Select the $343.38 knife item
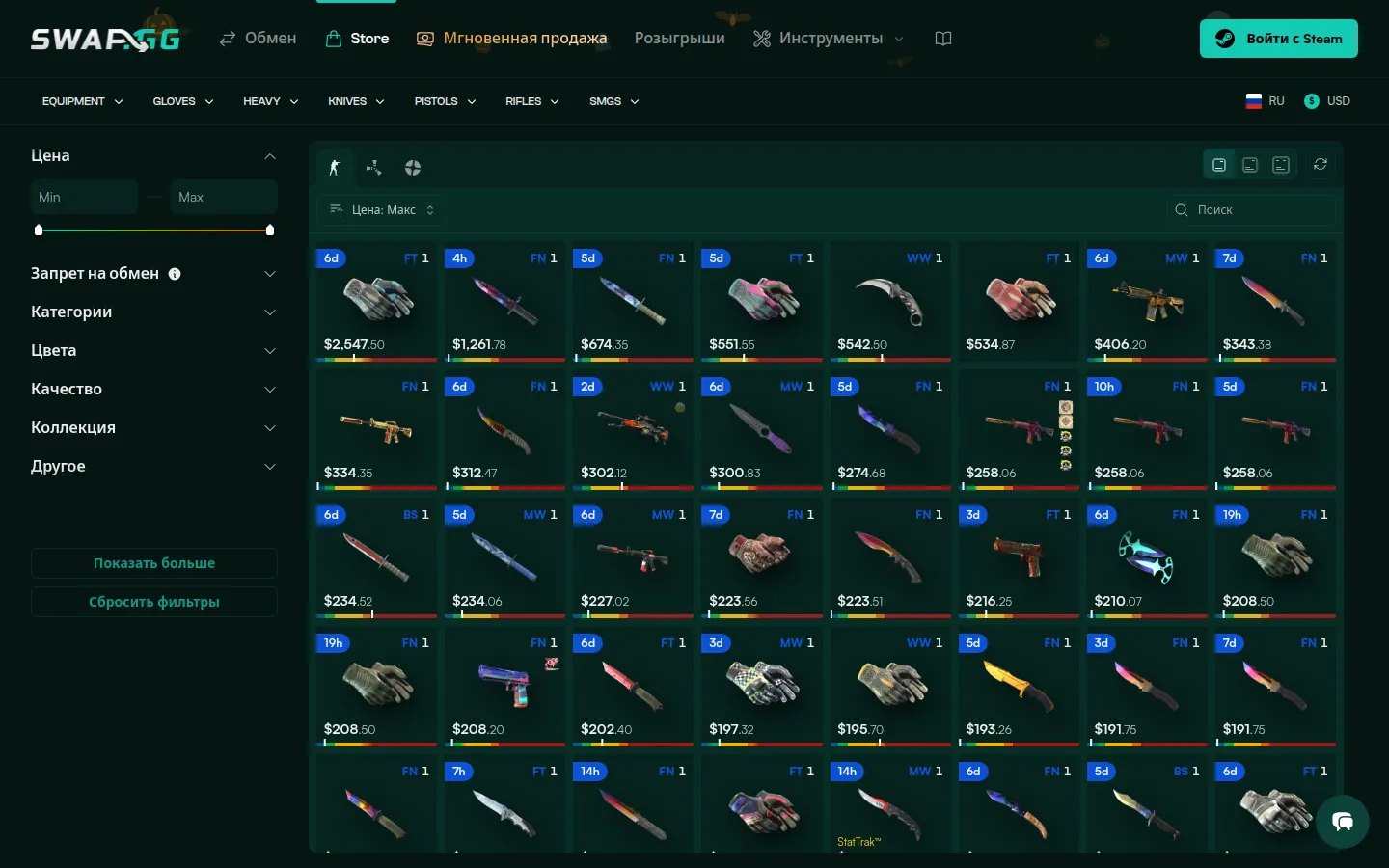This screenshot has height=868, width=1389. click(1275, 303)
